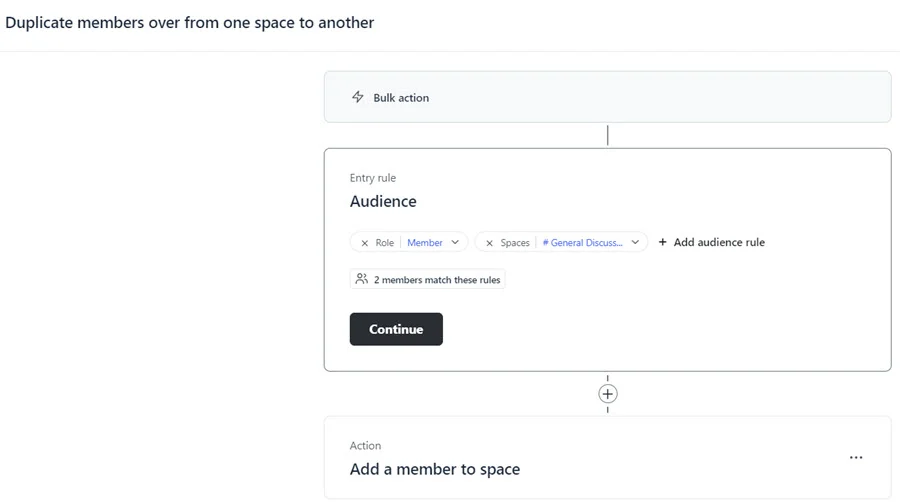The height and width of the screenshot is (502, 900).
Task: Add a step with the circled plus
Action: pos(607,394)
